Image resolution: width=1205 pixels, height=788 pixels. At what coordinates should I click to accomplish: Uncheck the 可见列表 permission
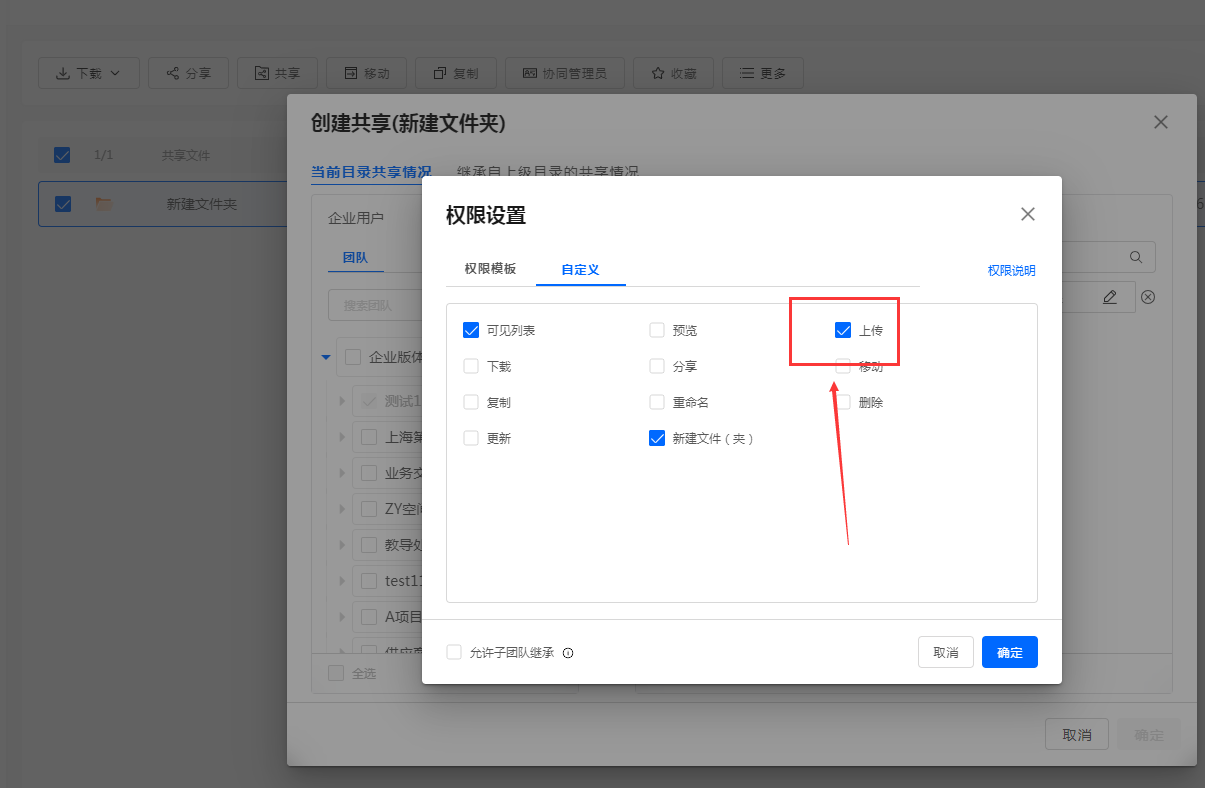[471, 330]
